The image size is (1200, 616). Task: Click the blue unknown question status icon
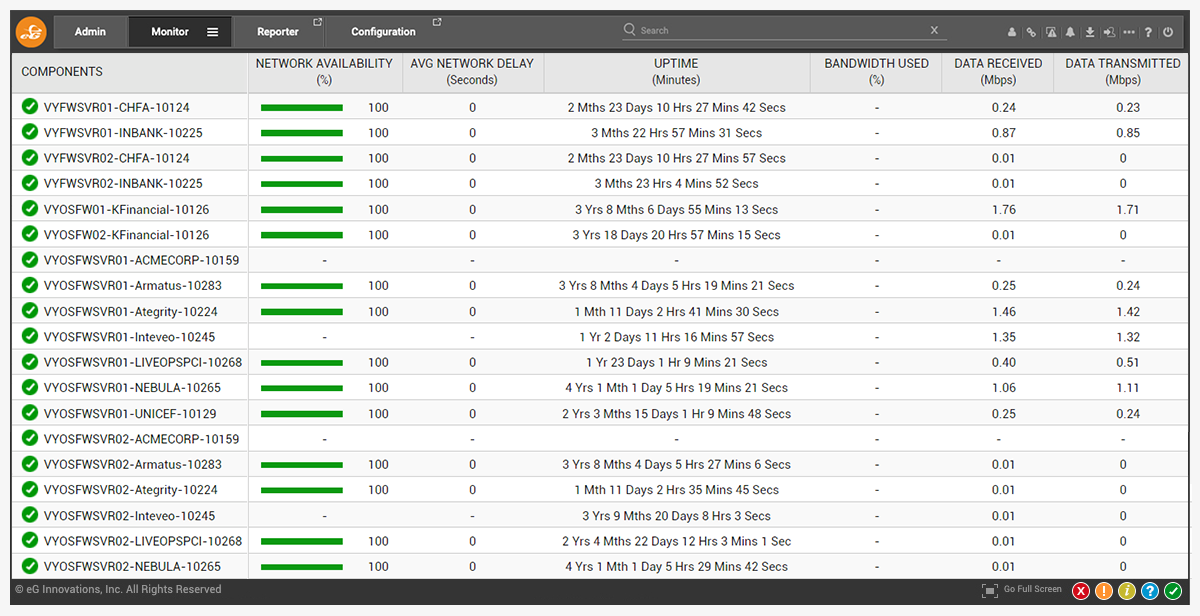(1150, 591)
